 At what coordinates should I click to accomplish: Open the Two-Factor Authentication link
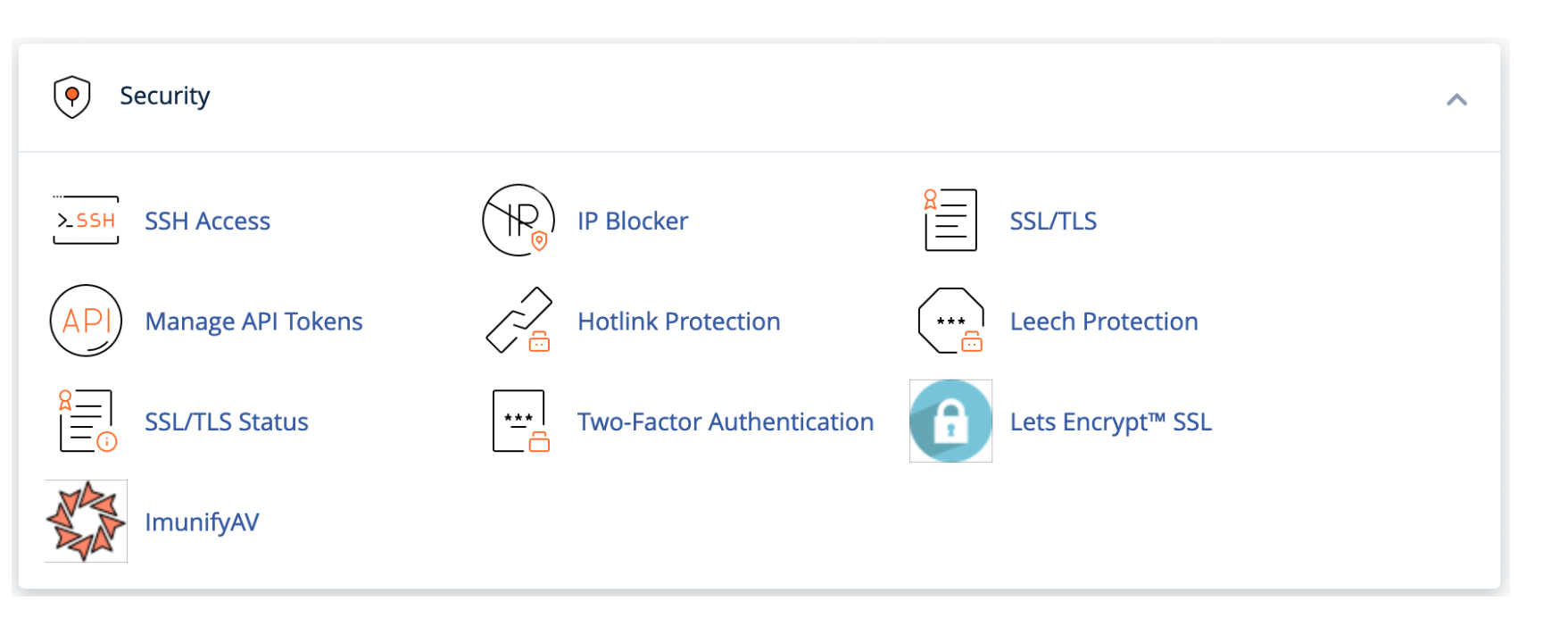(x=725, y=422)
